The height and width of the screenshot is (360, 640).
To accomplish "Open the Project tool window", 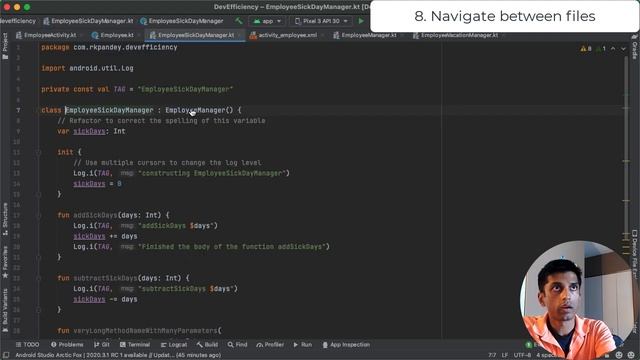I will [x=5, y=46].
